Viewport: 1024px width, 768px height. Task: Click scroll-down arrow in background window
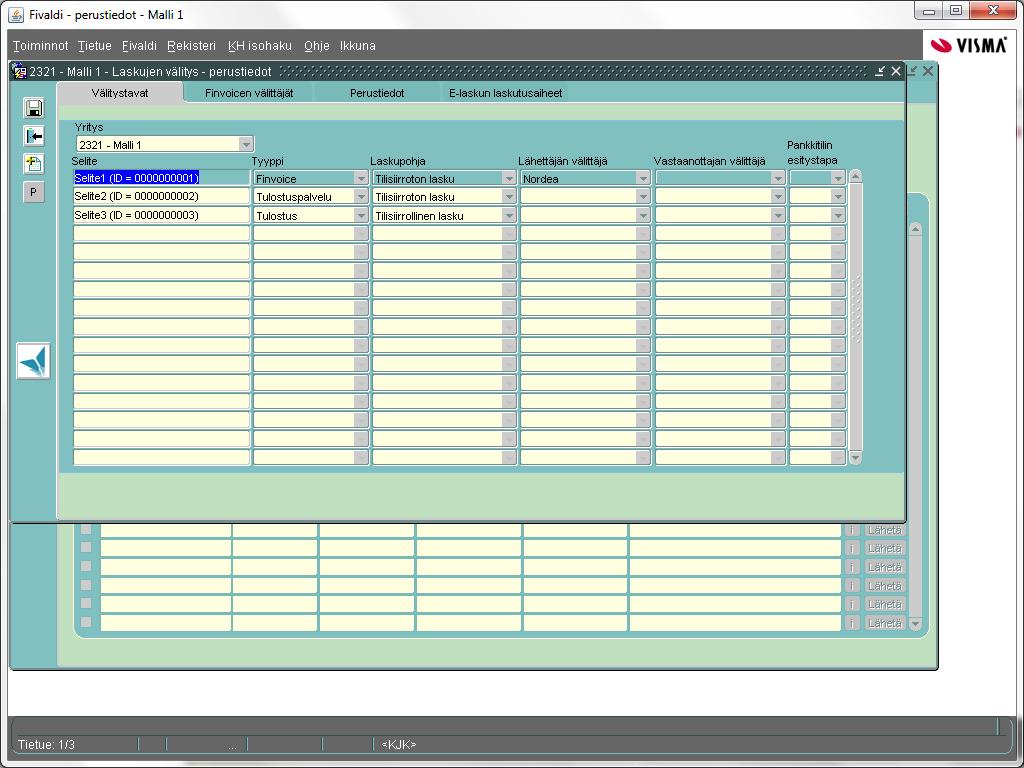point(916,624)
